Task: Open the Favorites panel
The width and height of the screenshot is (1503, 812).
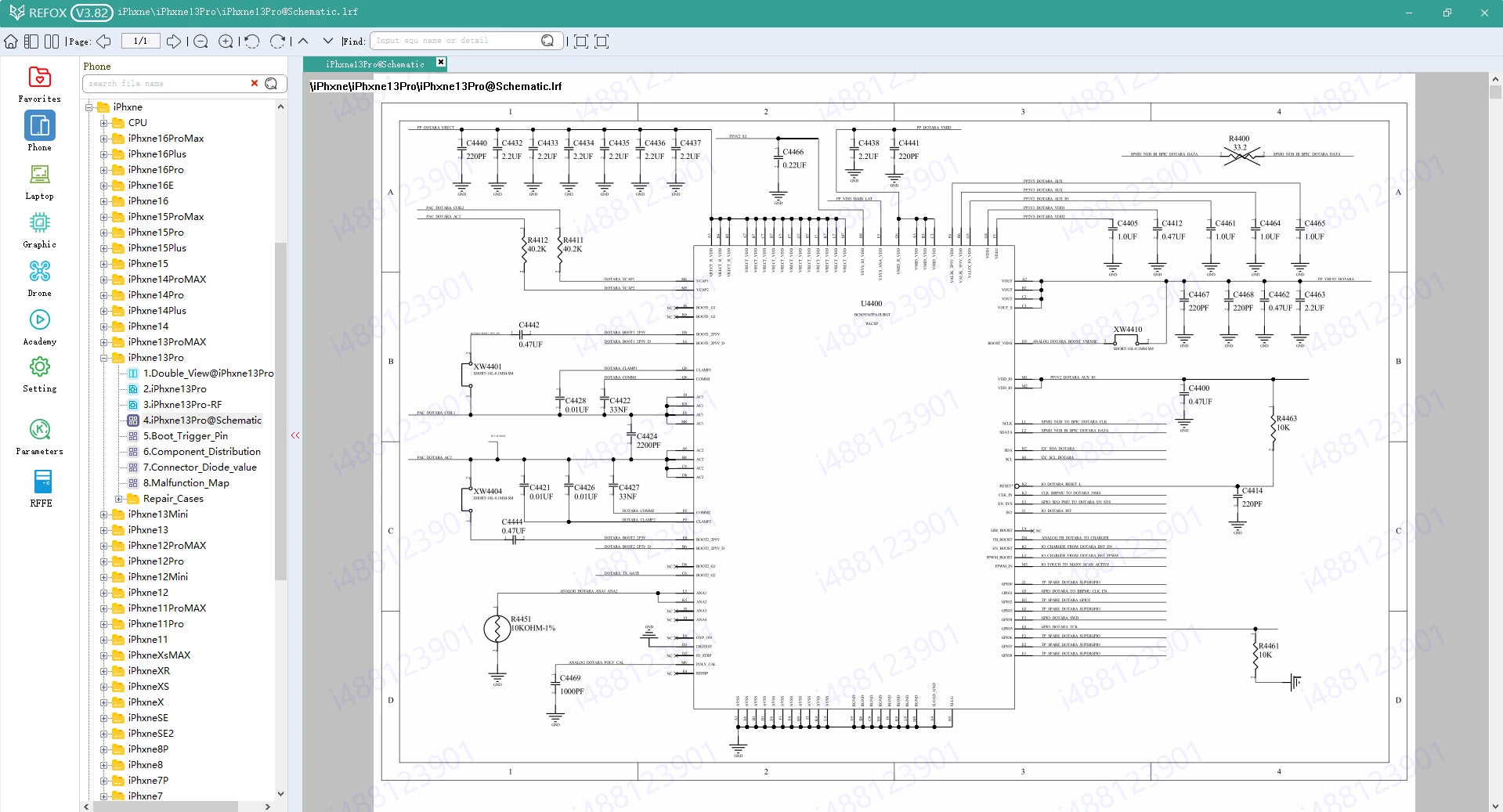Action: coord(39,82)
